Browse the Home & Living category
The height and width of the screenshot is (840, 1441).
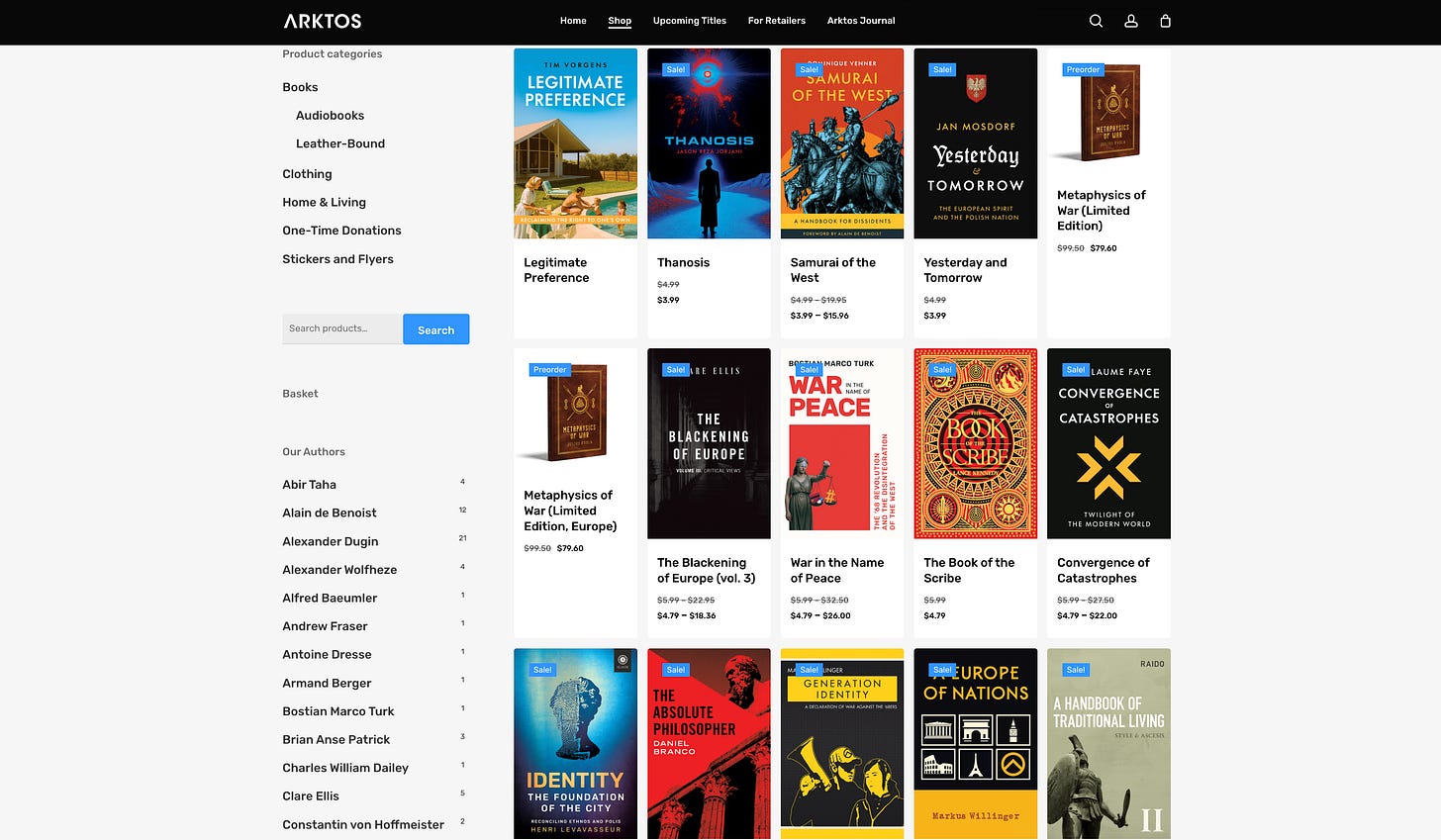click(324, 202)
